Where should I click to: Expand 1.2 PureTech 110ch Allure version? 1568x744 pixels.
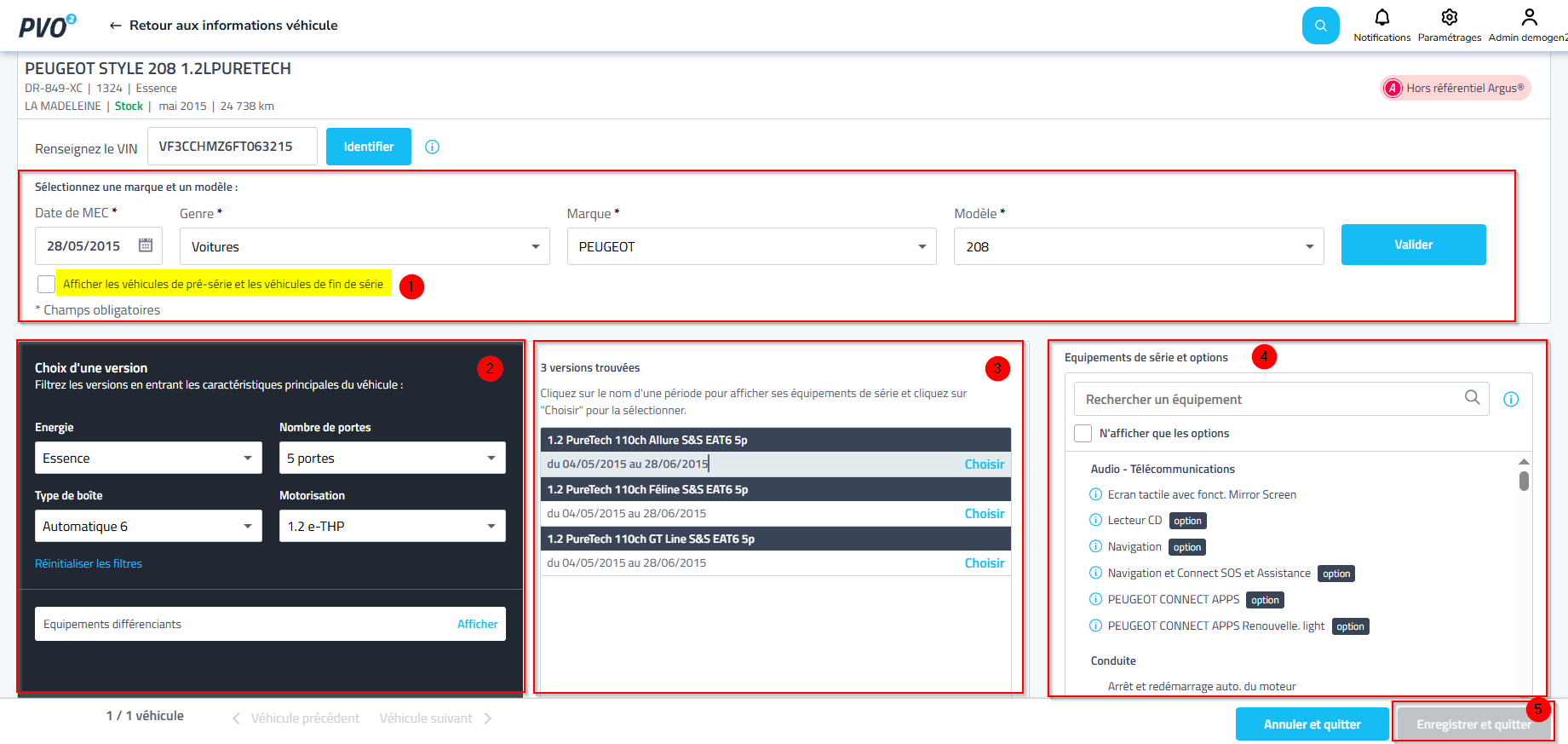776,440
